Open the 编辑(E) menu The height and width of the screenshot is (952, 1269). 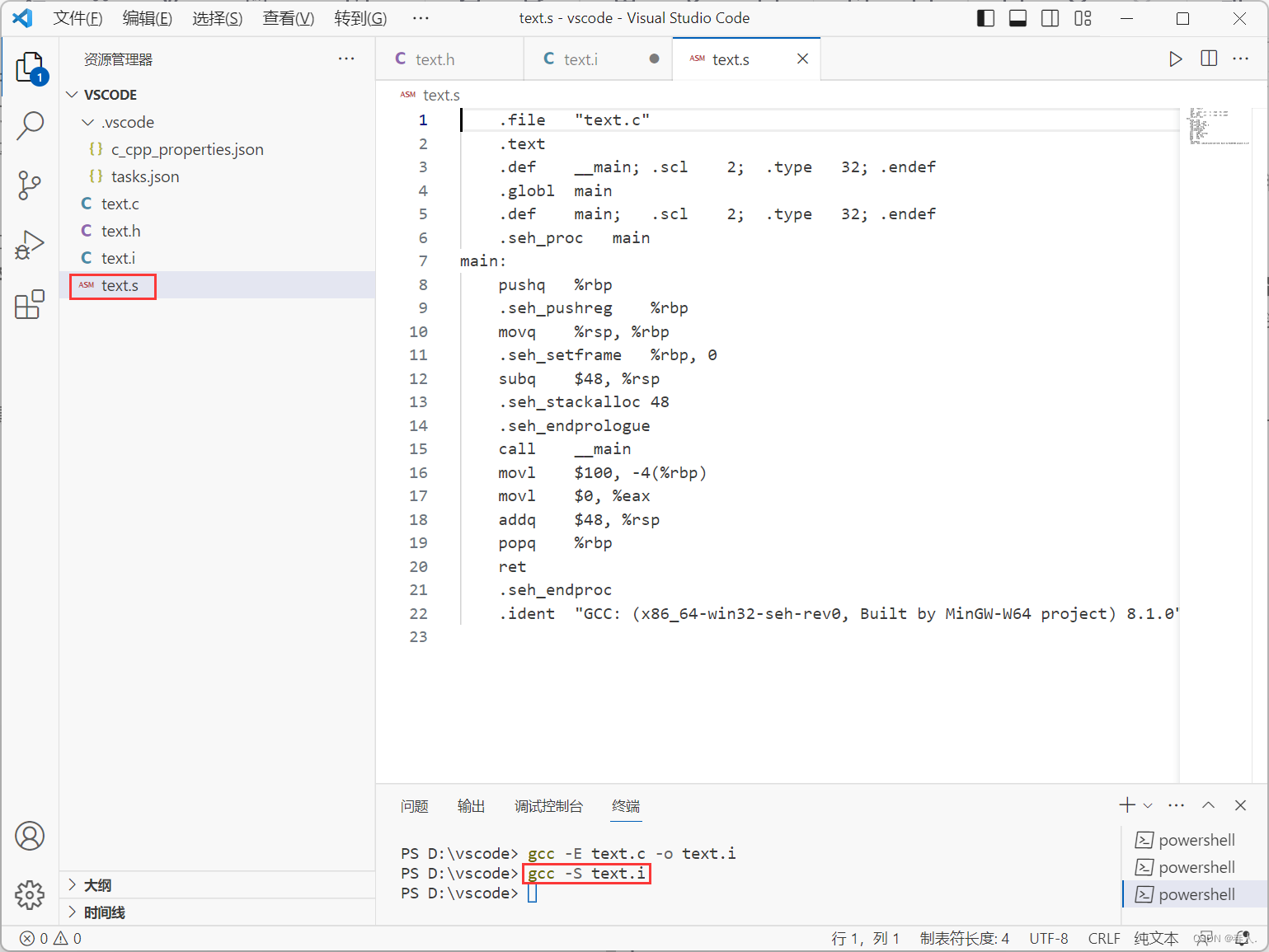tap(147, 18)
